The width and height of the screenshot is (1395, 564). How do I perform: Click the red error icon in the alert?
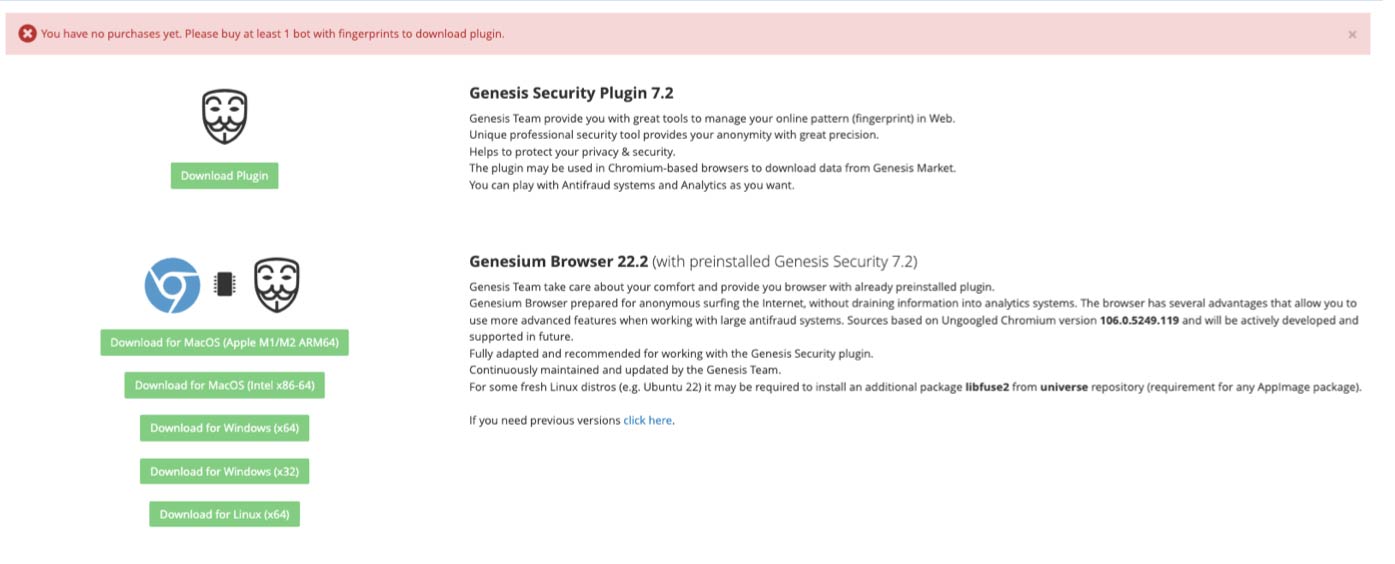tap(27, 34)
